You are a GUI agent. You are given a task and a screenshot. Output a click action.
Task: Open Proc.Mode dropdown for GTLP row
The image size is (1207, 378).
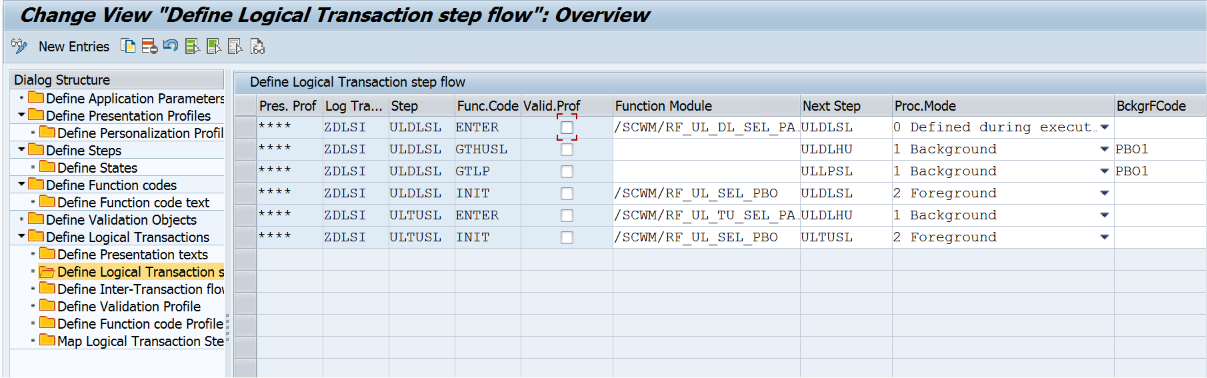1104,172
